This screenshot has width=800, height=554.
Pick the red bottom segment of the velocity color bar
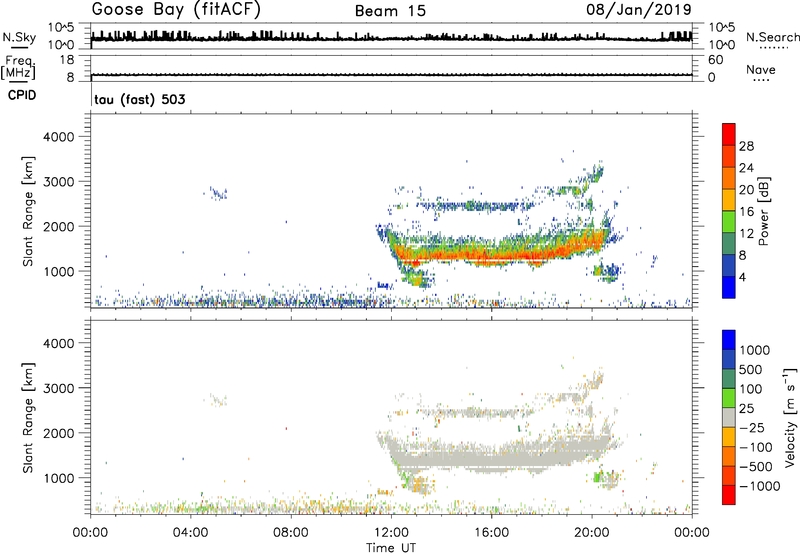(729, 495)
